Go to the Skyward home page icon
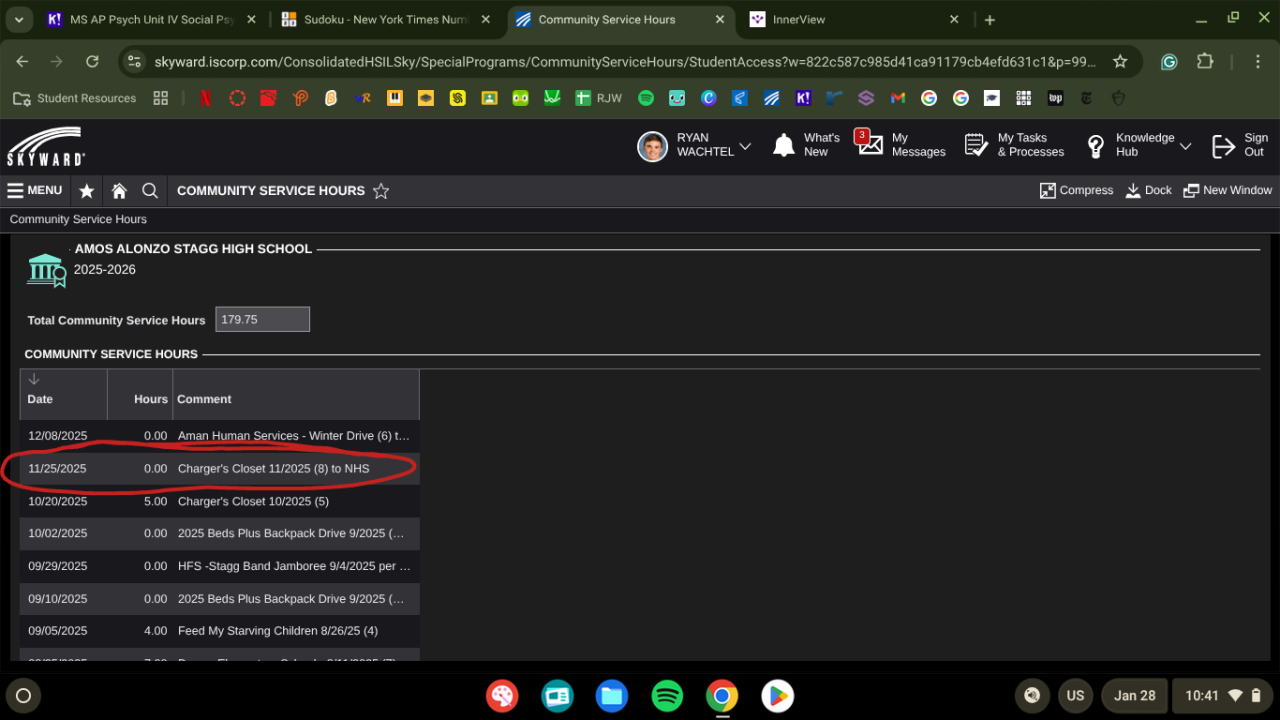Screen dimensions: 1280x720 [119, 191]
